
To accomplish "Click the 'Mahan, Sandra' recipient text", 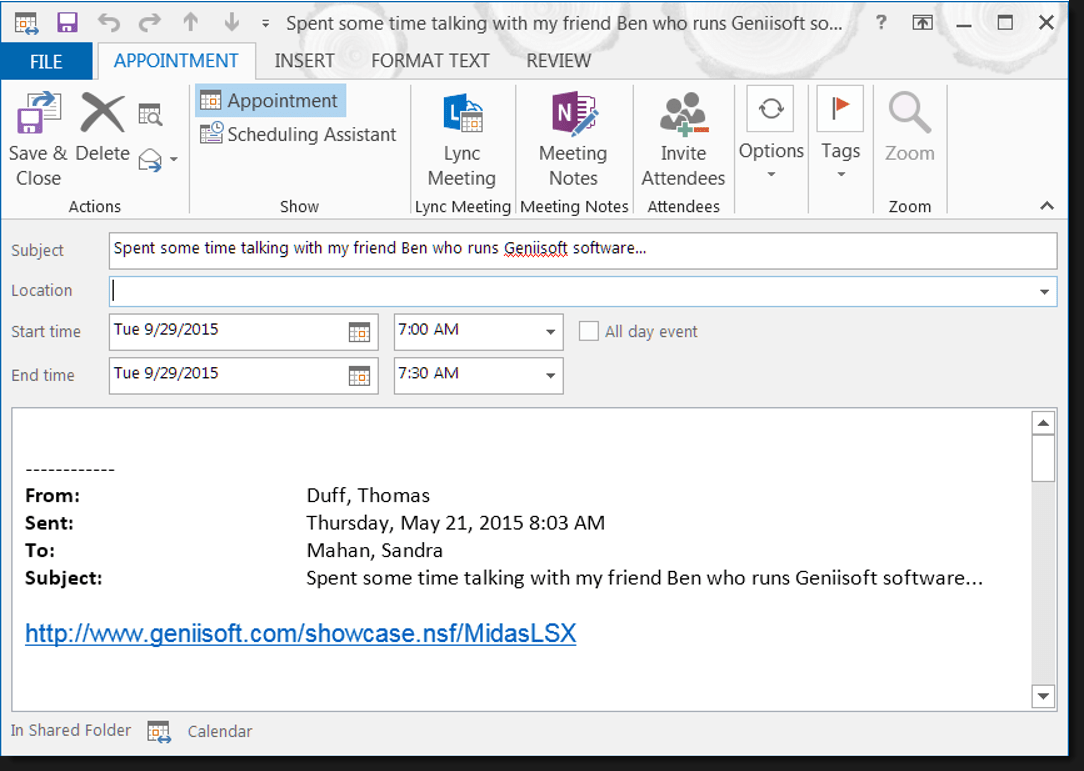I will coord(374,550).
